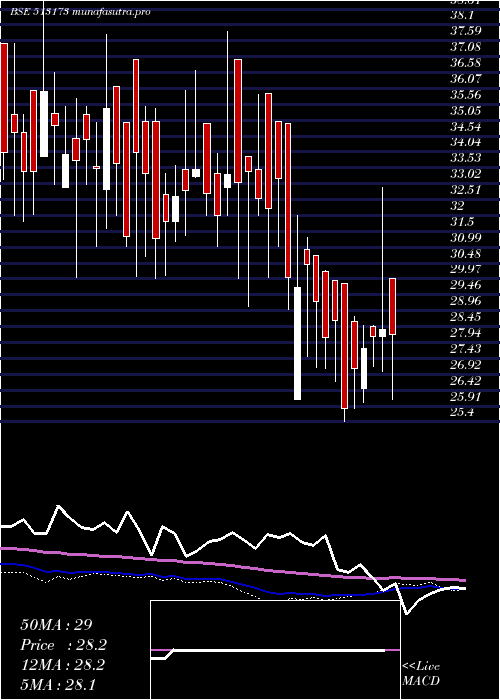The image size is (500, 700).
Task: Select the 37.59 price axis label
Action: click(466, 31)
